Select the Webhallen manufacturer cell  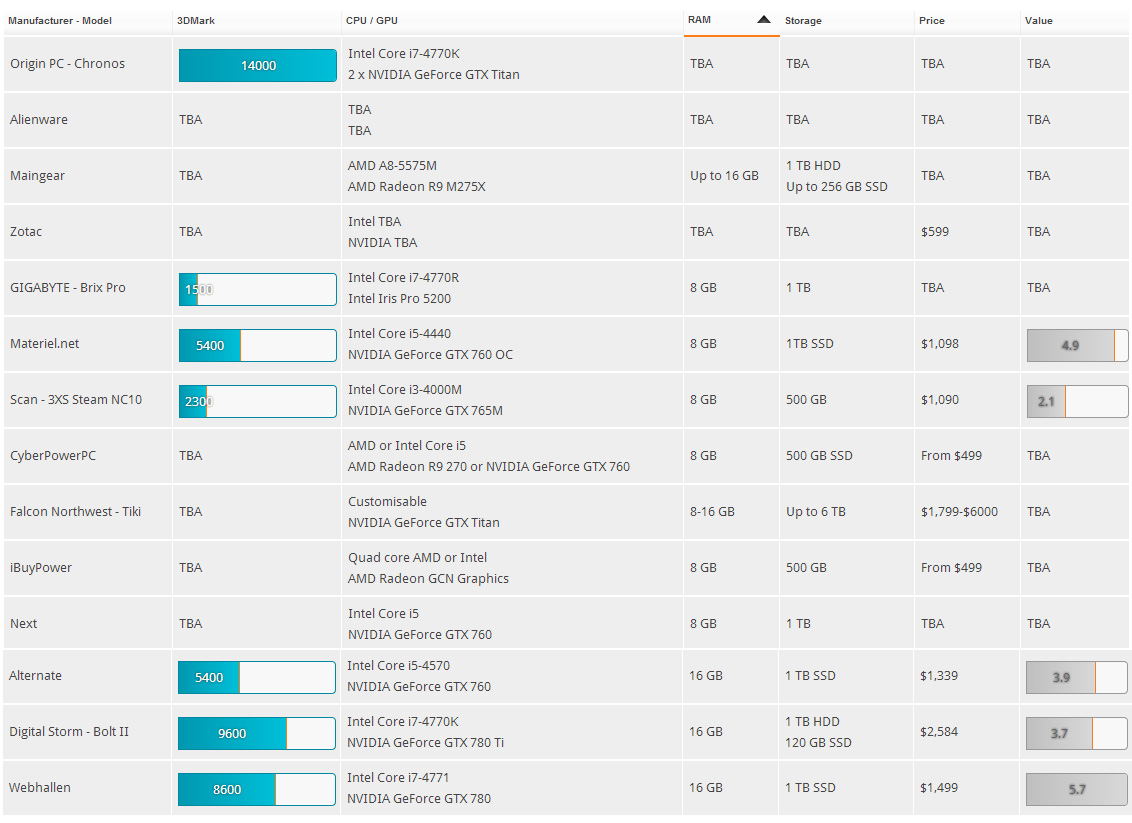point(40,788)
